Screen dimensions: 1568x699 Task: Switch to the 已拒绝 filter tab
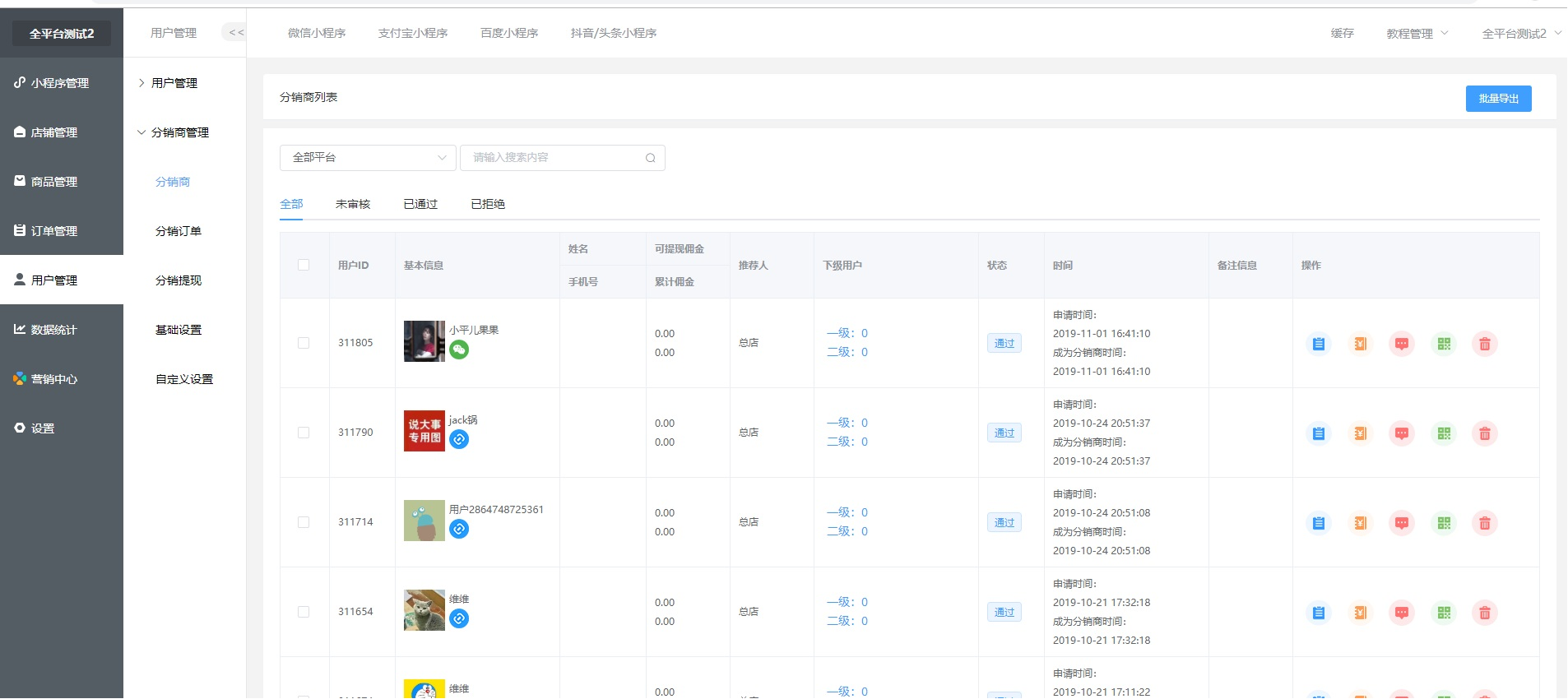pos(488,204)
